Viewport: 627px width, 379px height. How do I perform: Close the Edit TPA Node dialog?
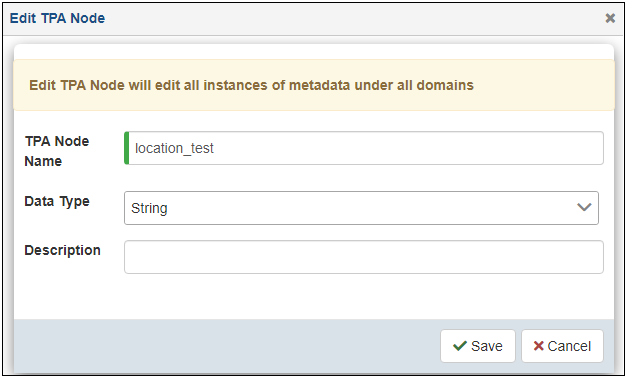pos(610,18)
